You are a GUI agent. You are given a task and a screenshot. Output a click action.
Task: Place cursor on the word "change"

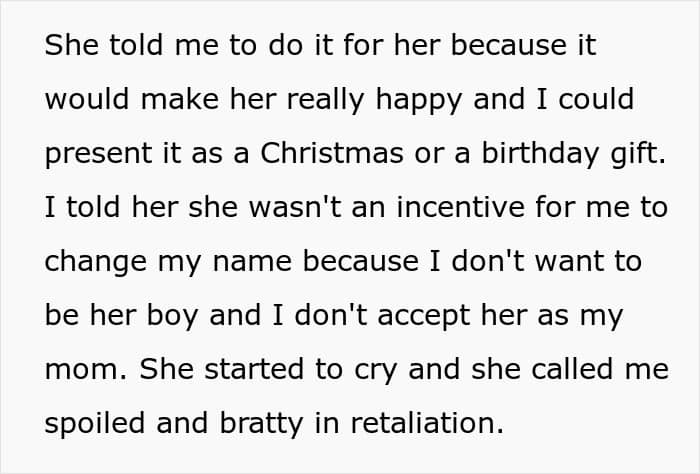(96, 262)
